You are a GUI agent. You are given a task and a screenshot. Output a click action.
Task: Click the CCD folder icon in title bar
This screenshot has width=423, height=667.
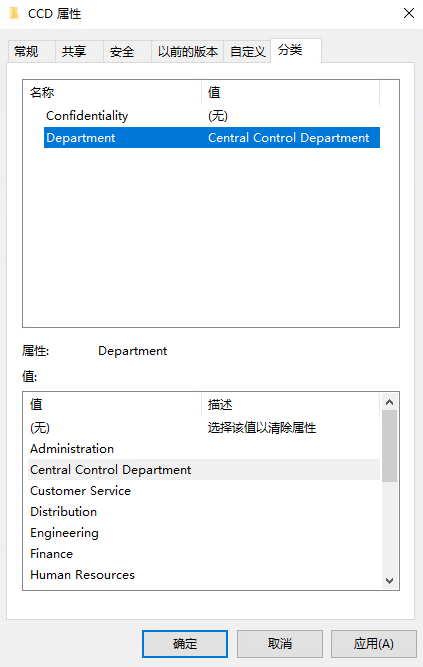tap(14, 14)
